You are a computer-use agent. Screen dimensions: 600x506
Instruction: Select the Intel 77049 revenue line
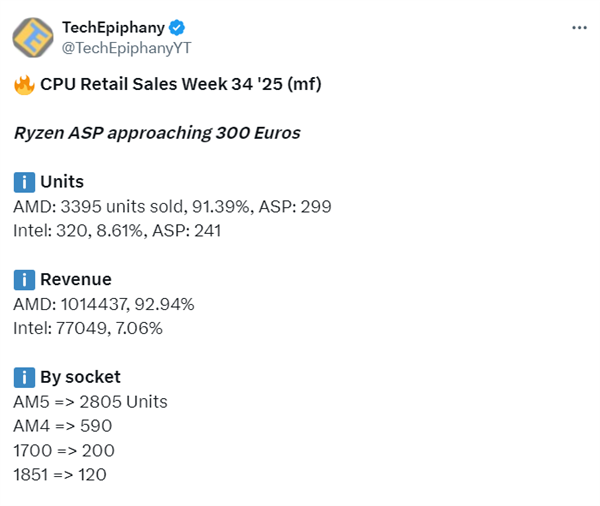click(x=88, y=328)
